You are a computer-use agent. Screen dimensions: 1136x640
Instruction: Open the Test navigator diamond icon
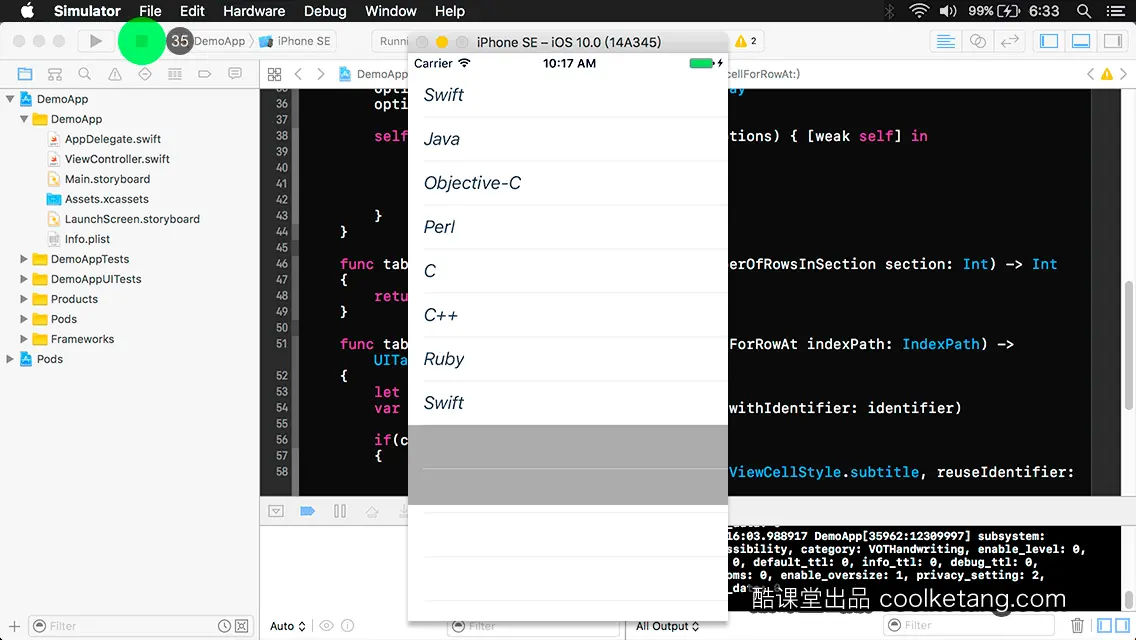(145, 74)
